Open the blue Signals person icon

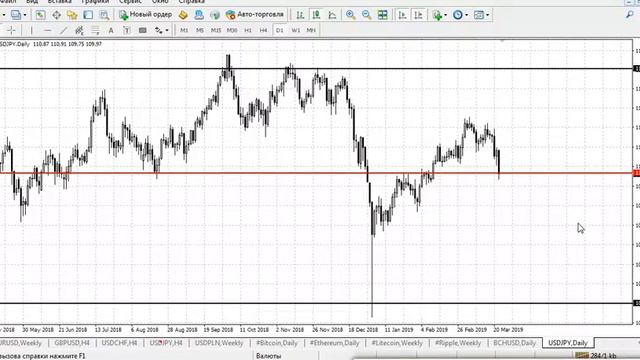(x=199, y=15)
